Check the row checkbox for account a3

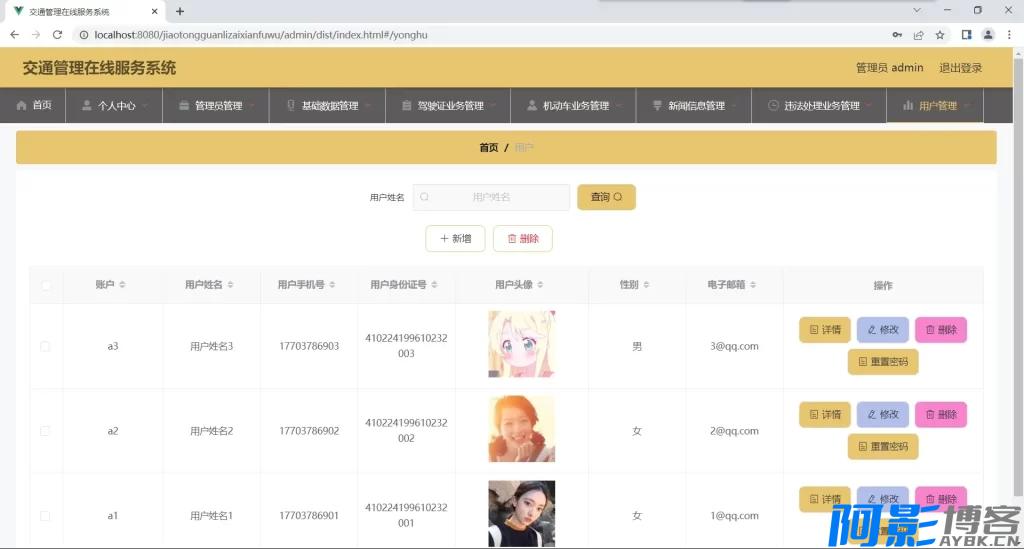tap(45, 346)
